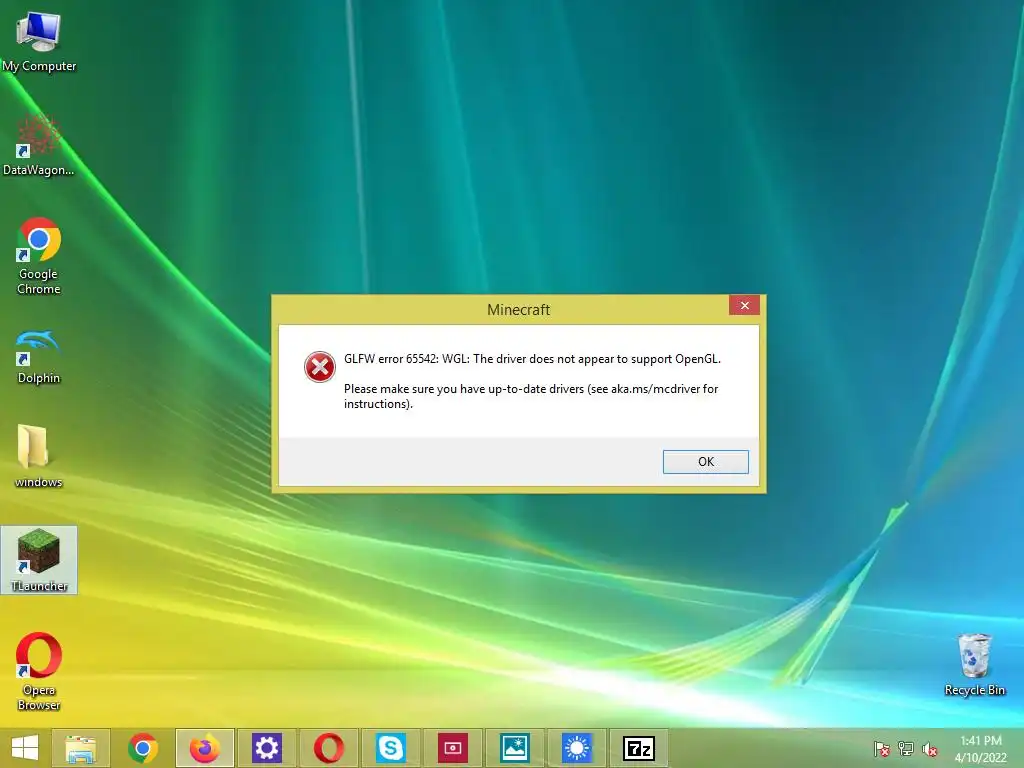
Task: Open 7-Zip from the taskbar
Action: tap(639, 748)
